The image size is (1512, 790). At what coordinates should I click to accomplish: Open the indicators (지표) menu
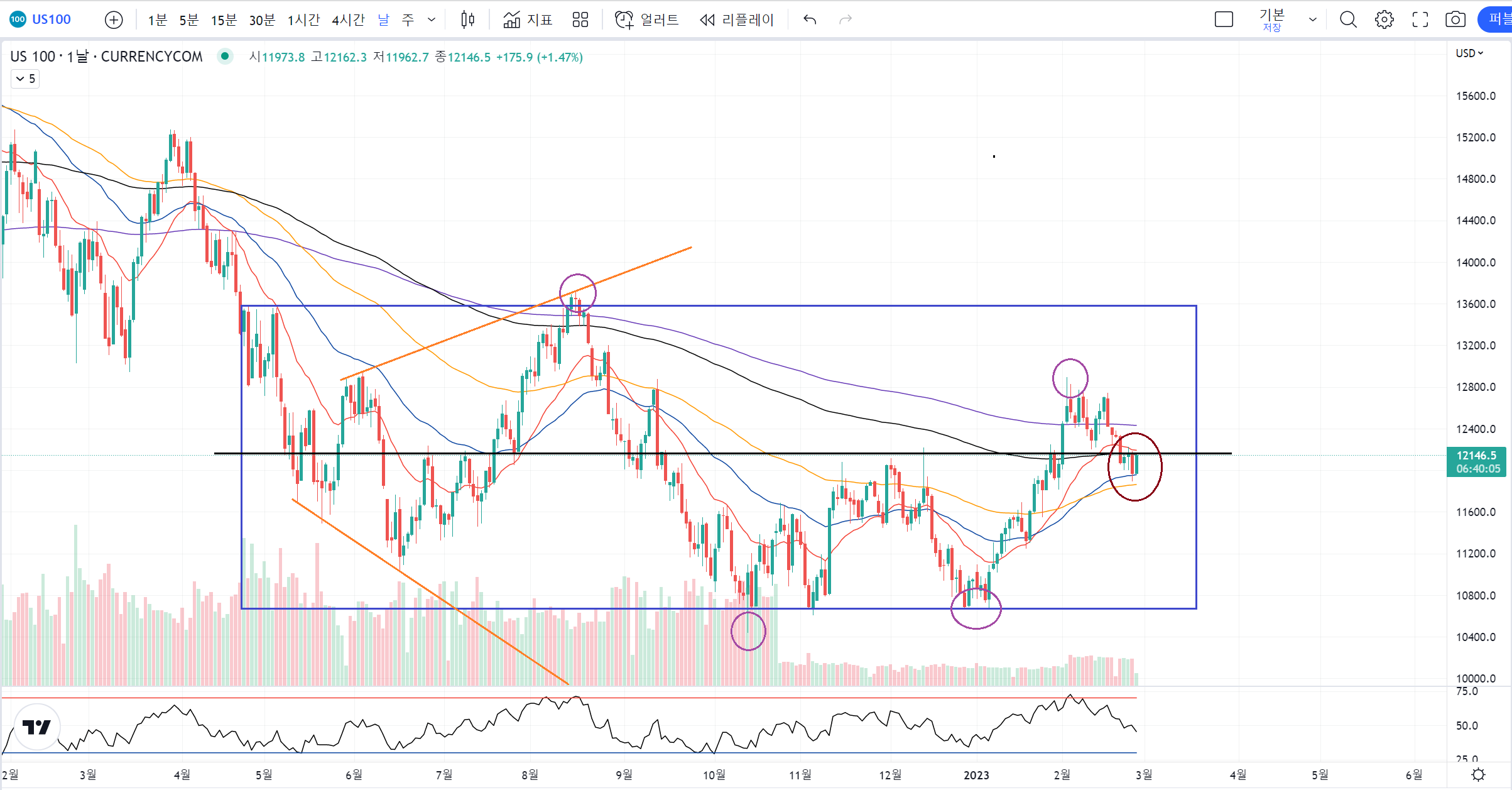[x=528, y=20]
